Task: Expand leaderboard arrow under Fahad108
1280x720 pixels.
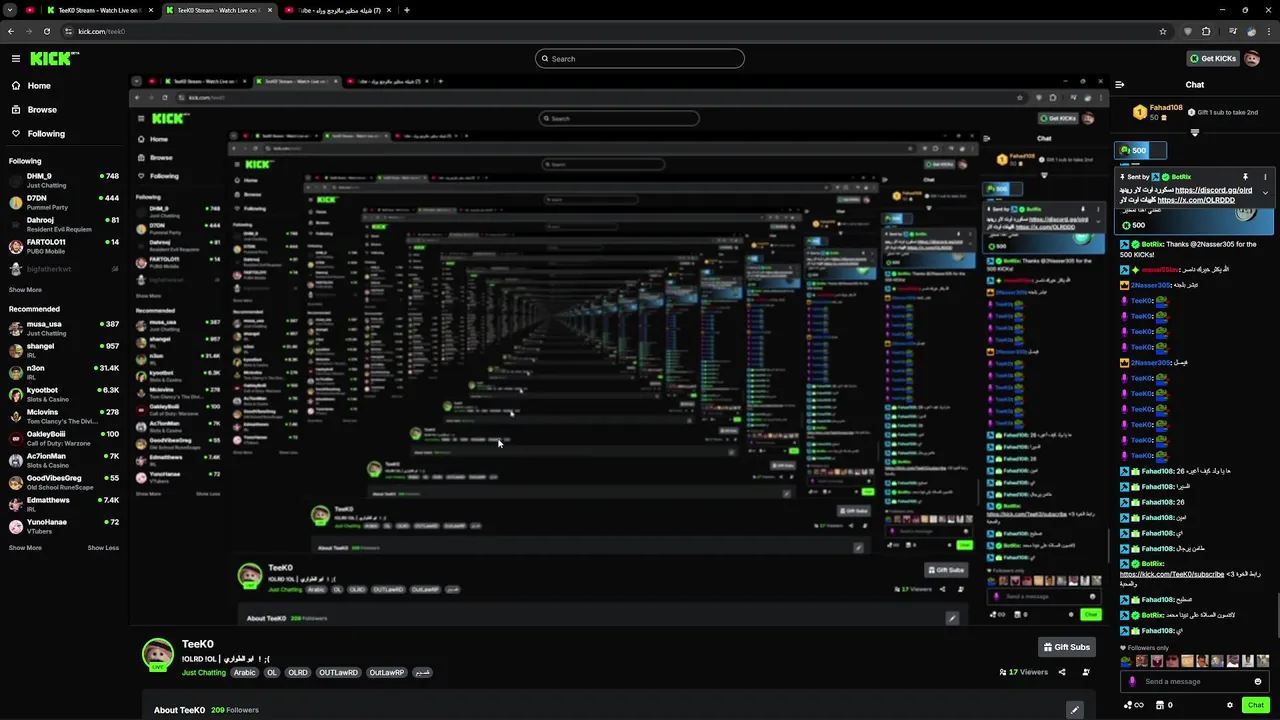Action: (x=1194, y=132)
